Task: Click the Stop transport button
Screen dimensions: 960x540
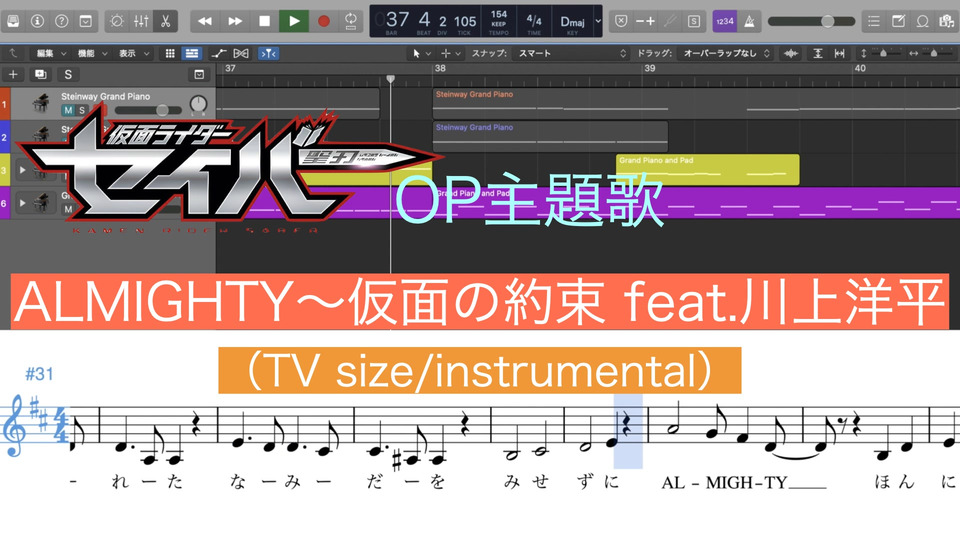Action: [264, 21]
